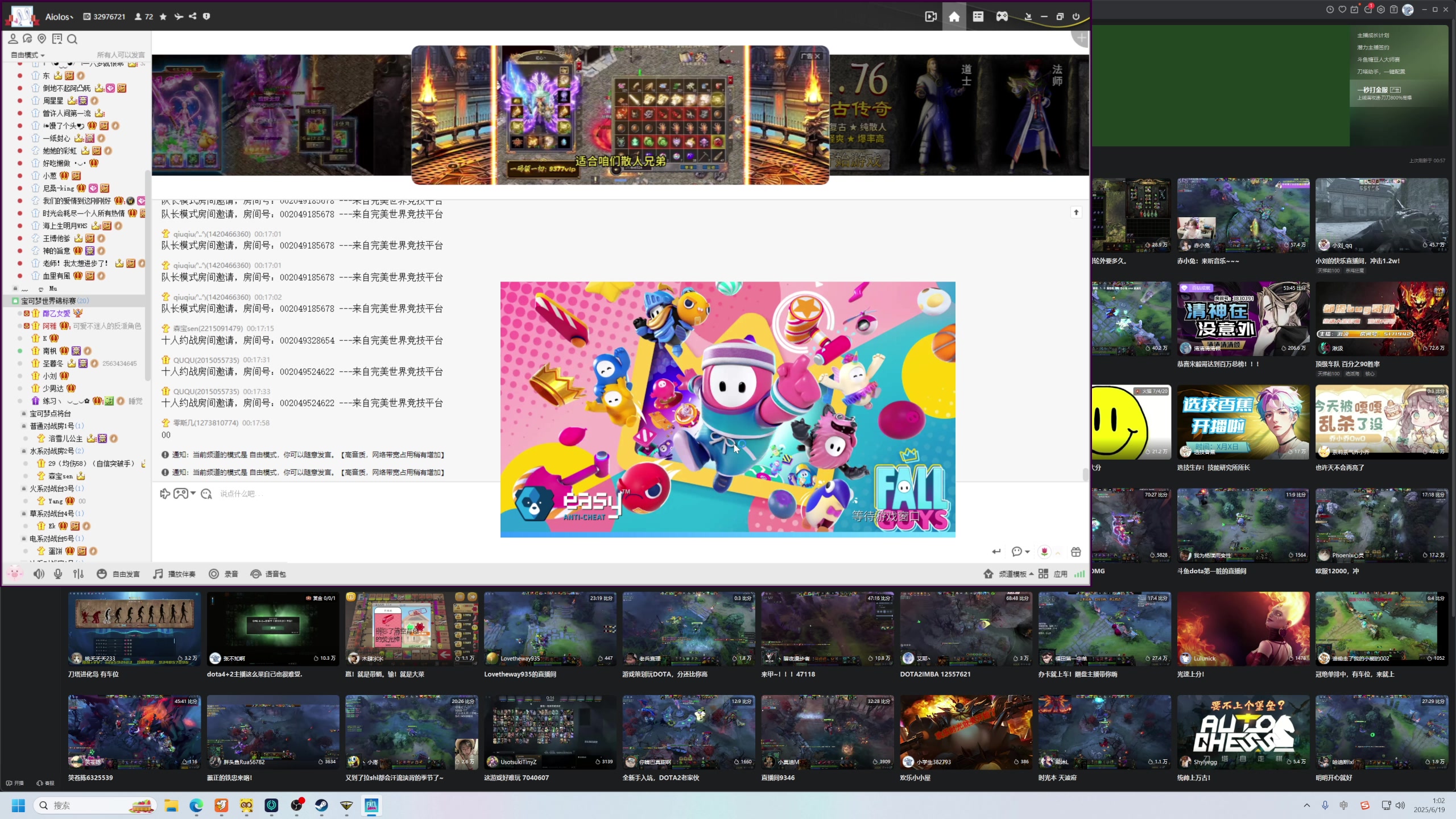
Task: Open the hexagon settings icon in Douyu window
Action: (1381, 10)
